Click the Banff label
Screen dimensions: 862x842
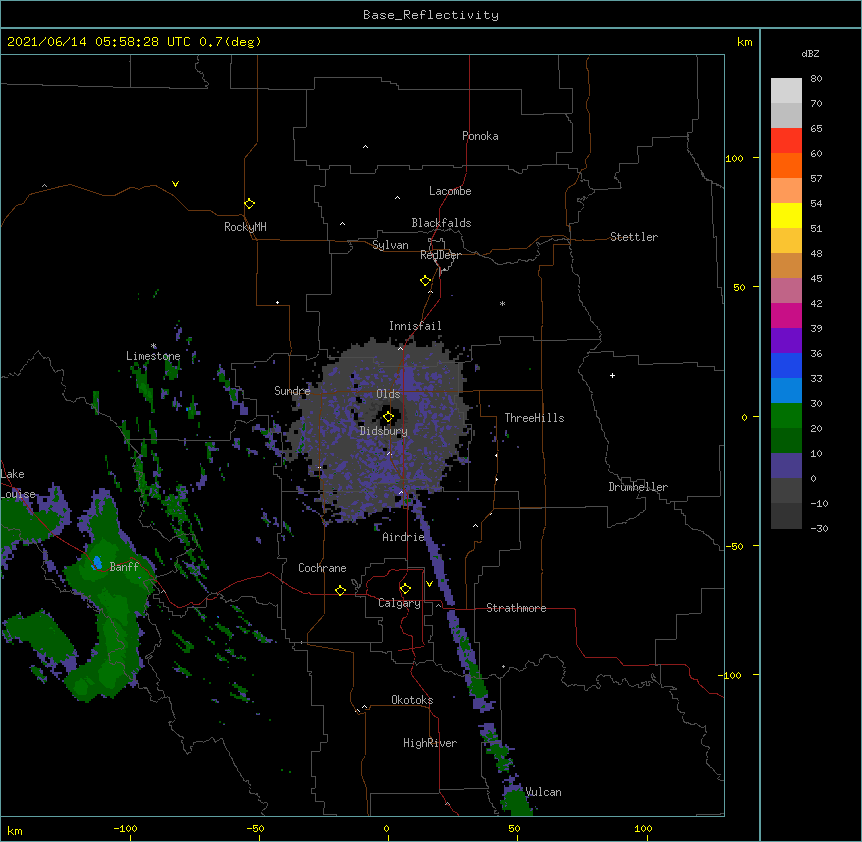(124, 567)
